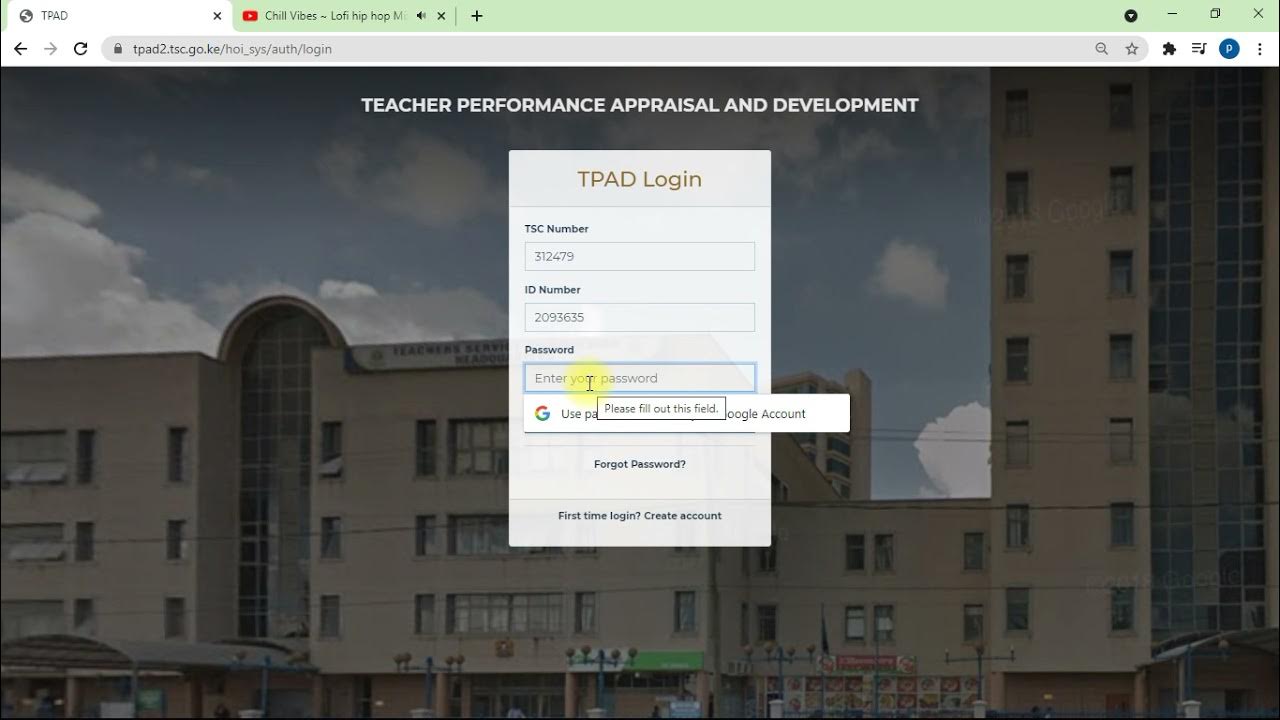The height and width of the screenshot is (720, 1280).
Task: Click the browser back arrow
Action: pos(20,48)
